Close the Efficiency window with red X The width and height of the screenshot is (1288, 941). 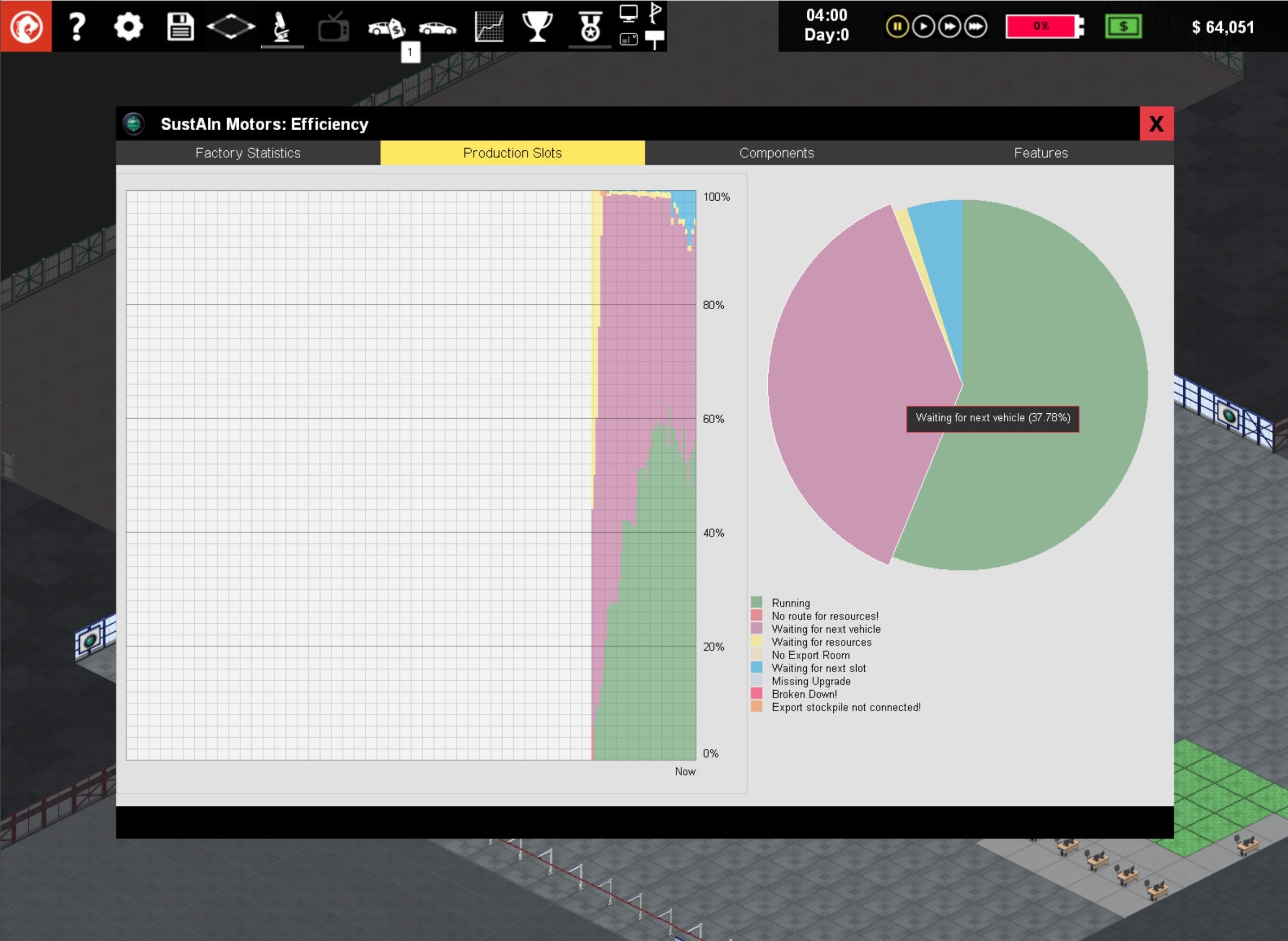click(1156, 124)
